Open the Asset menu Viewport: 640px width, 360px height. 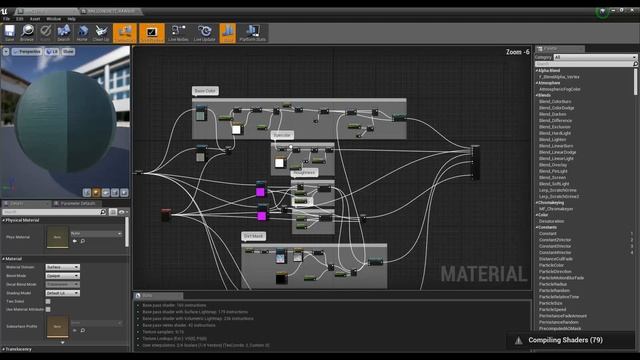35,19
